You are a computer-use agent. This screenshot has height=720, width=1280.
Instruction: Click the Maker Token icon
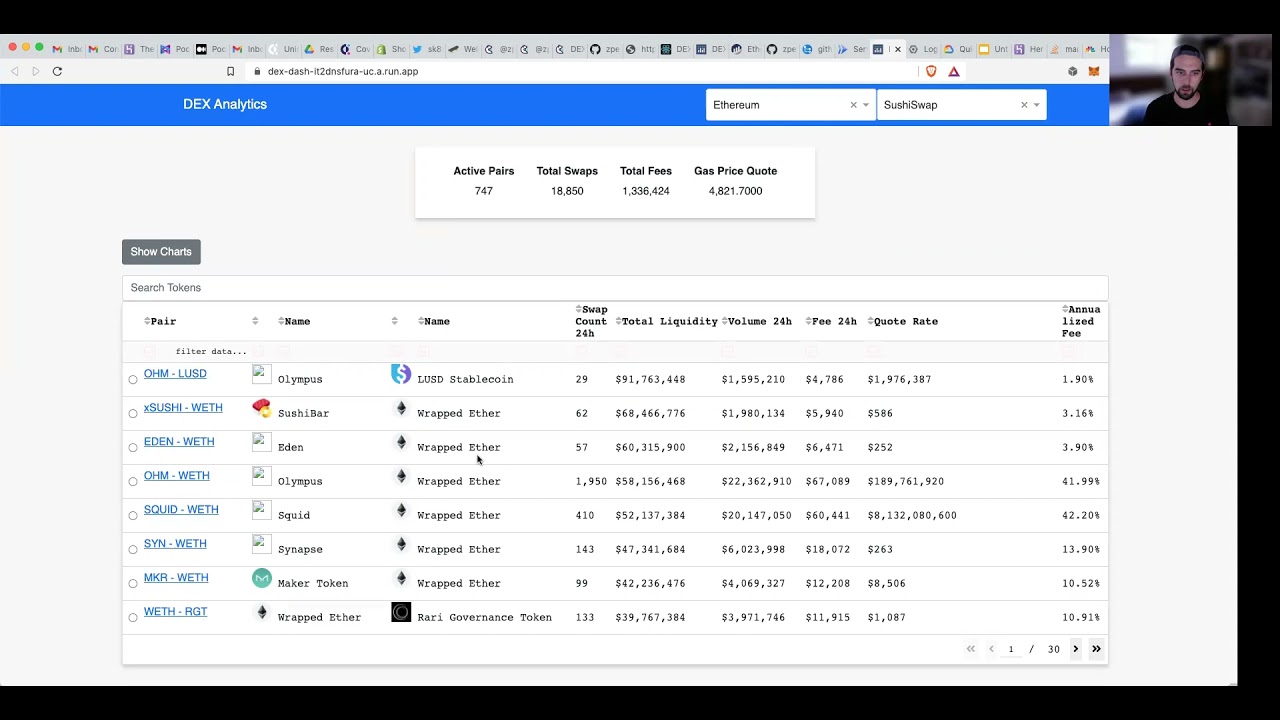coord(262,578)
